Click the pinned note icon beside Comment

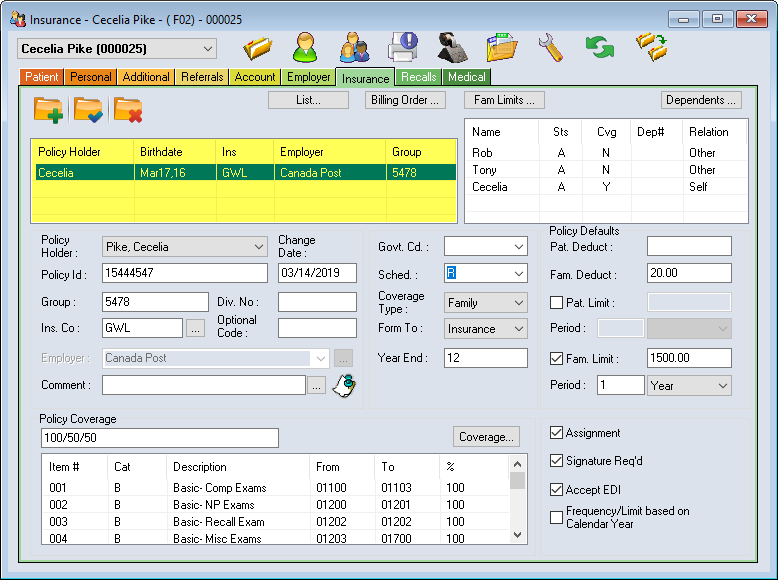(345, 385)
